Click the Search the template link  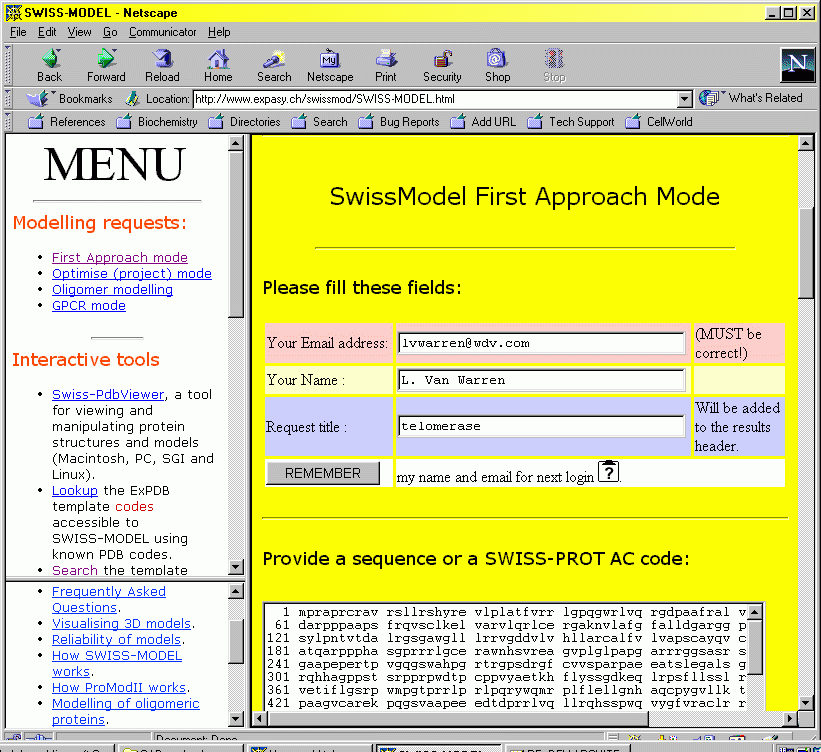coord(75,570)
